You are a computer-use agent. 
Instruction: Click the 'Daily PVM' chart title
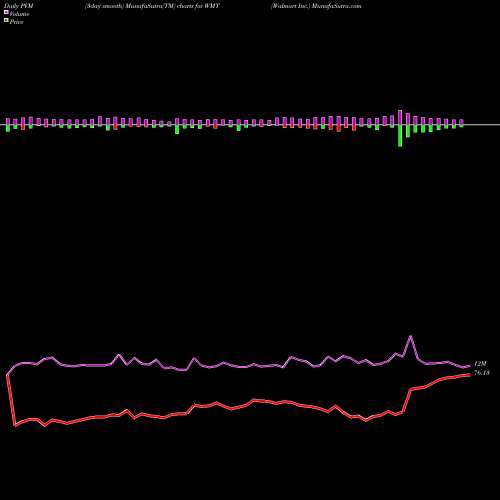19,6
